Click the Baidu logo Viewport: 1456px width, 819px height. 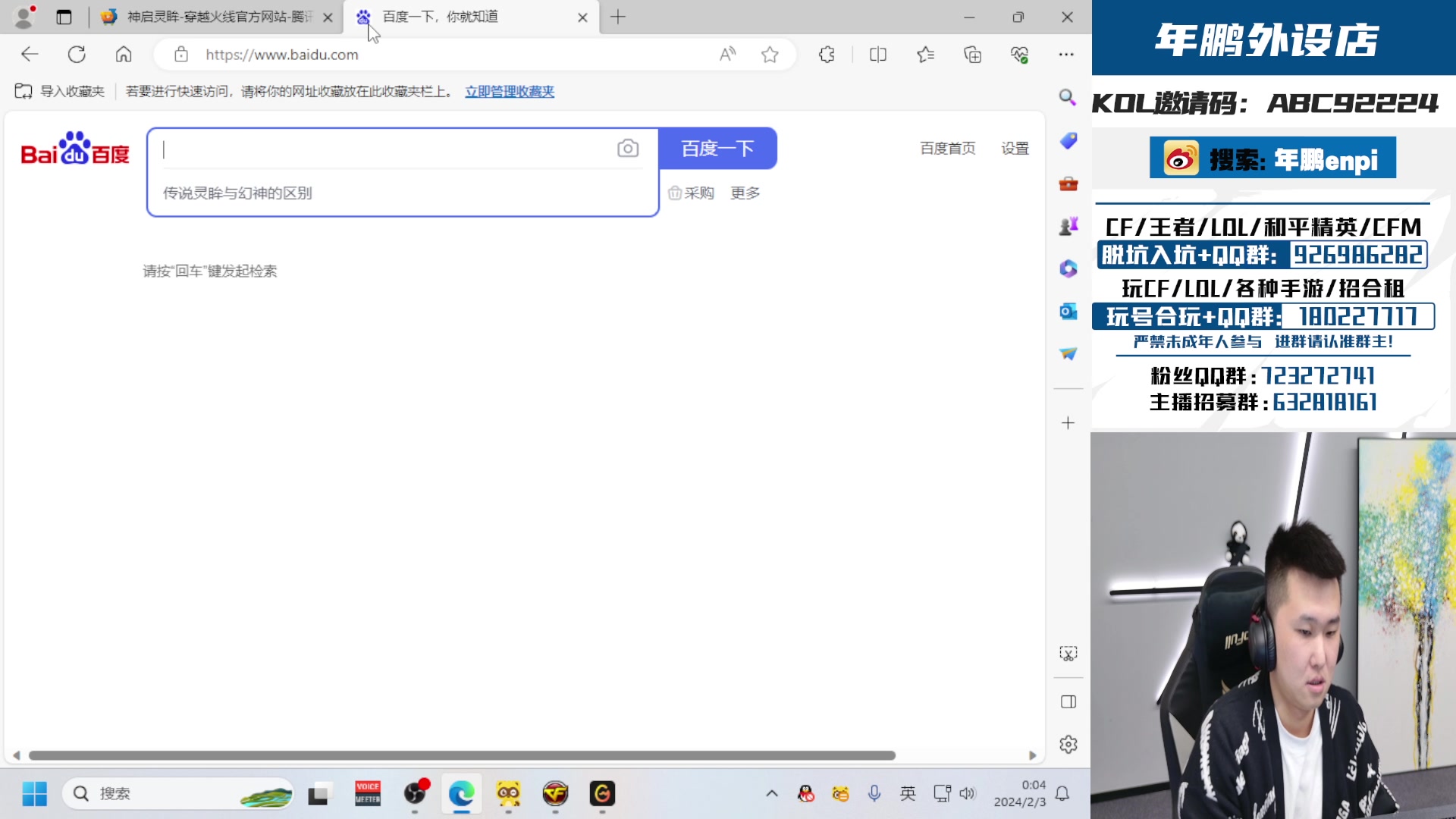(x=75, y=149)
